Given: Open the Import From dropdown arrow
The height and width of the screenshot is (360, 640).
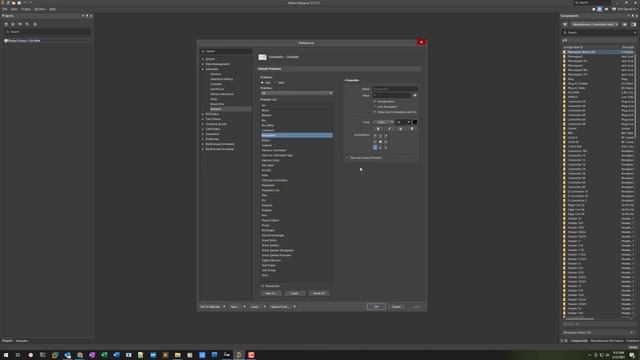Looking at the screenshot, I should [294, 307].
